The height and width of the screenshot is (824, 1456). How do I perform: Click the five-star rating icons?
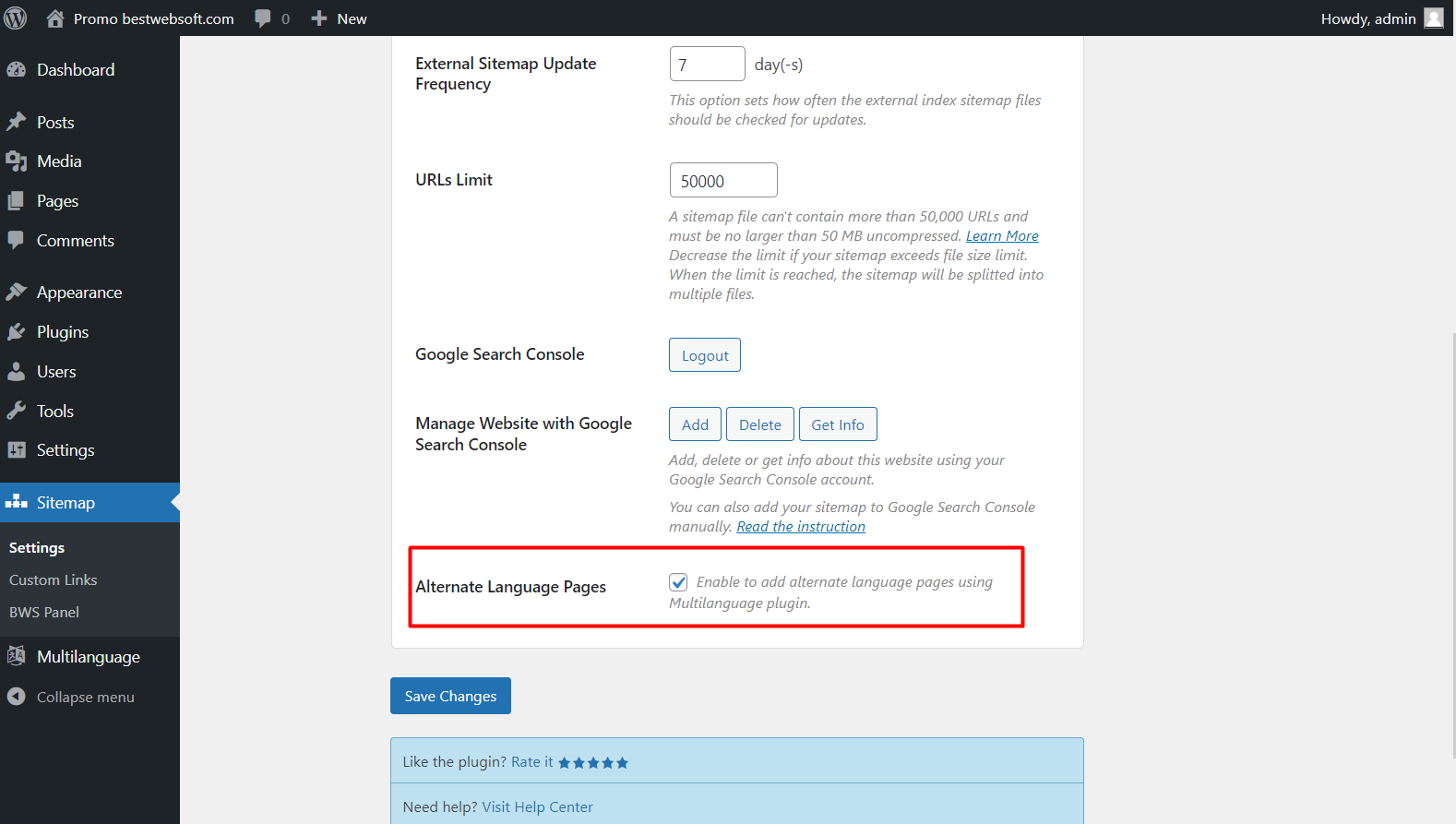pyautogui.click(x=593, y=763)
